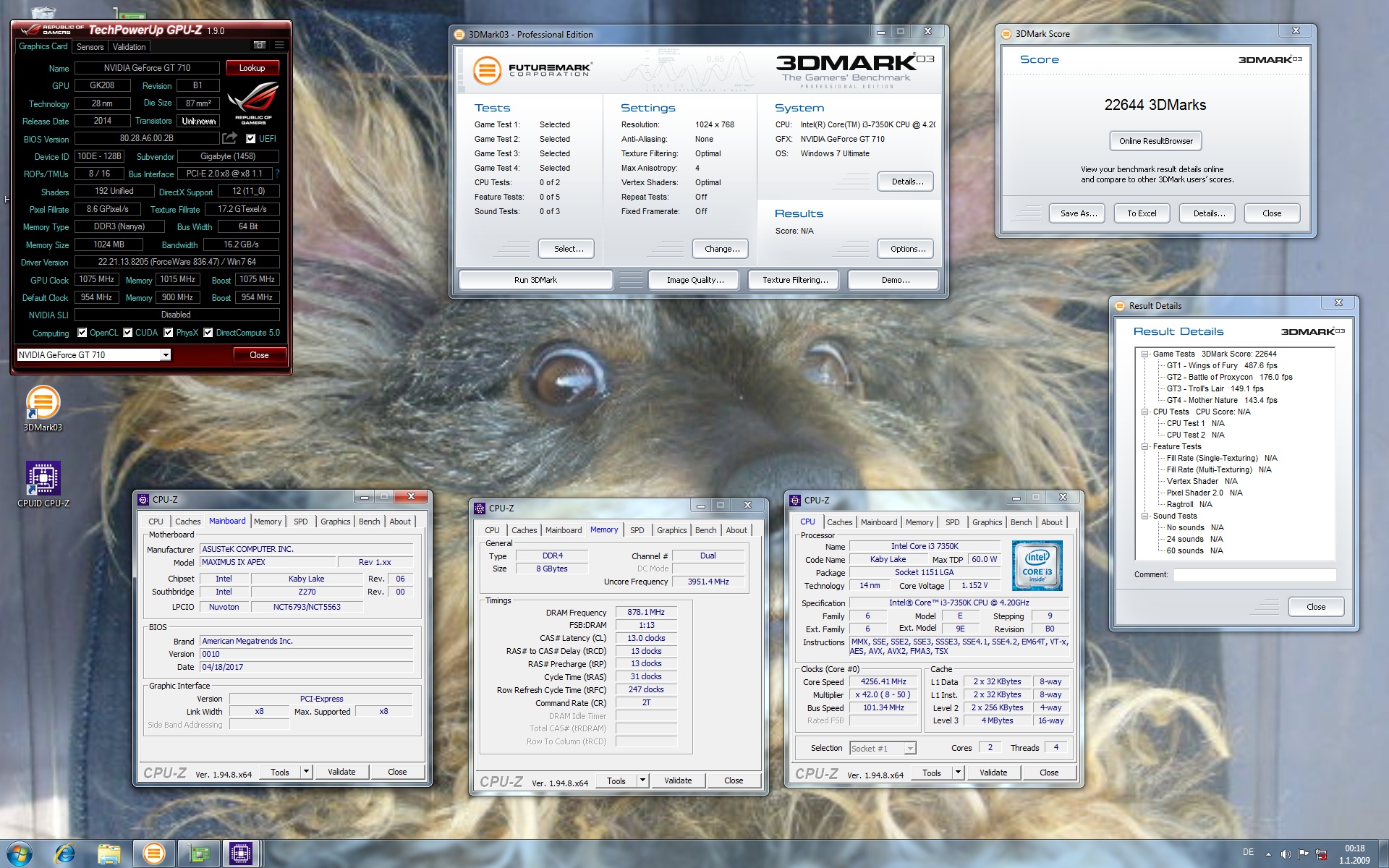Collapse the Game Tests tree node
Viewport: 1389px width, 868px height.
[1145, 354]
